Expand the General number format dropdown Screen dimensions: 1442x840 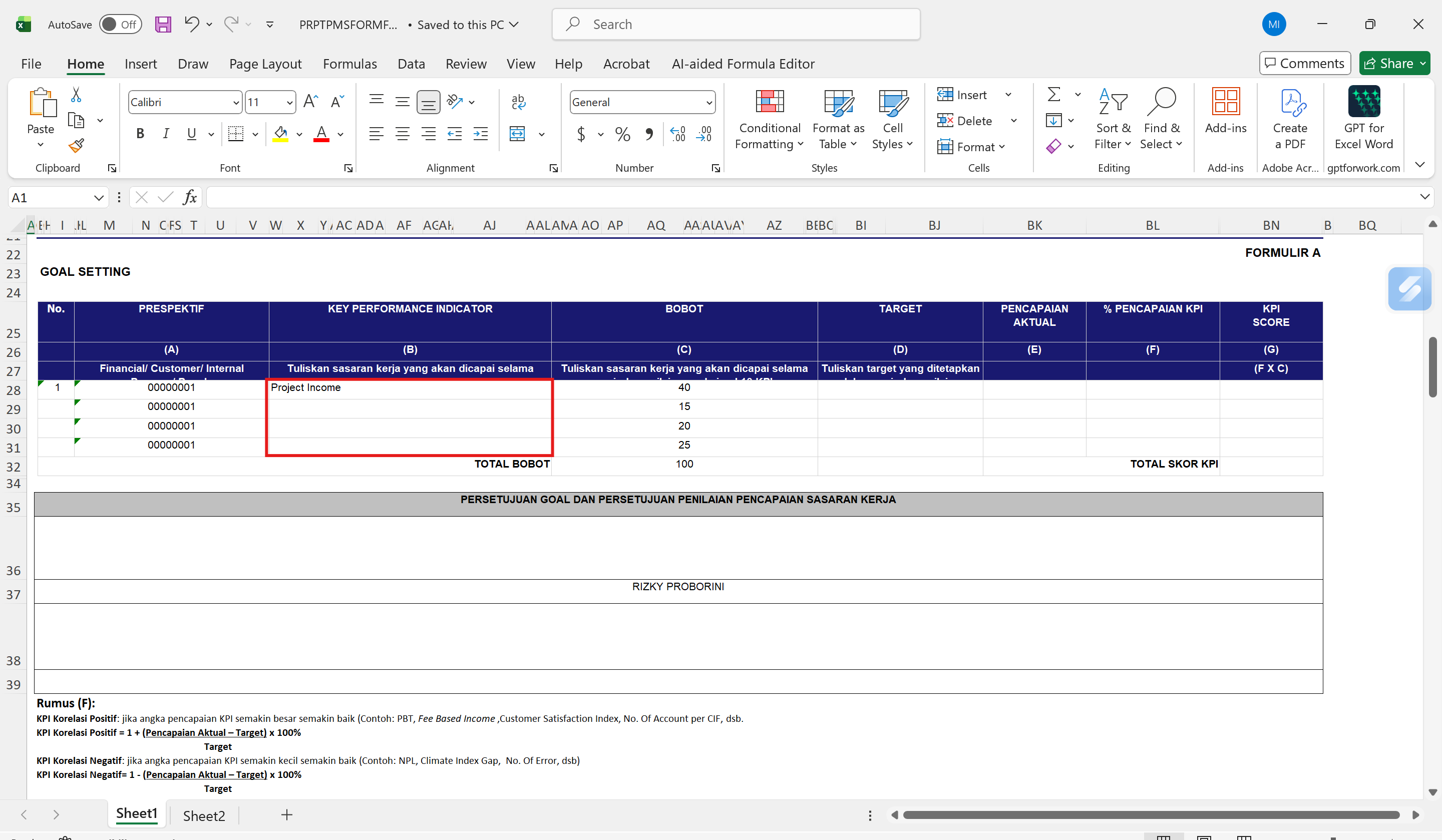click(709, 103)
